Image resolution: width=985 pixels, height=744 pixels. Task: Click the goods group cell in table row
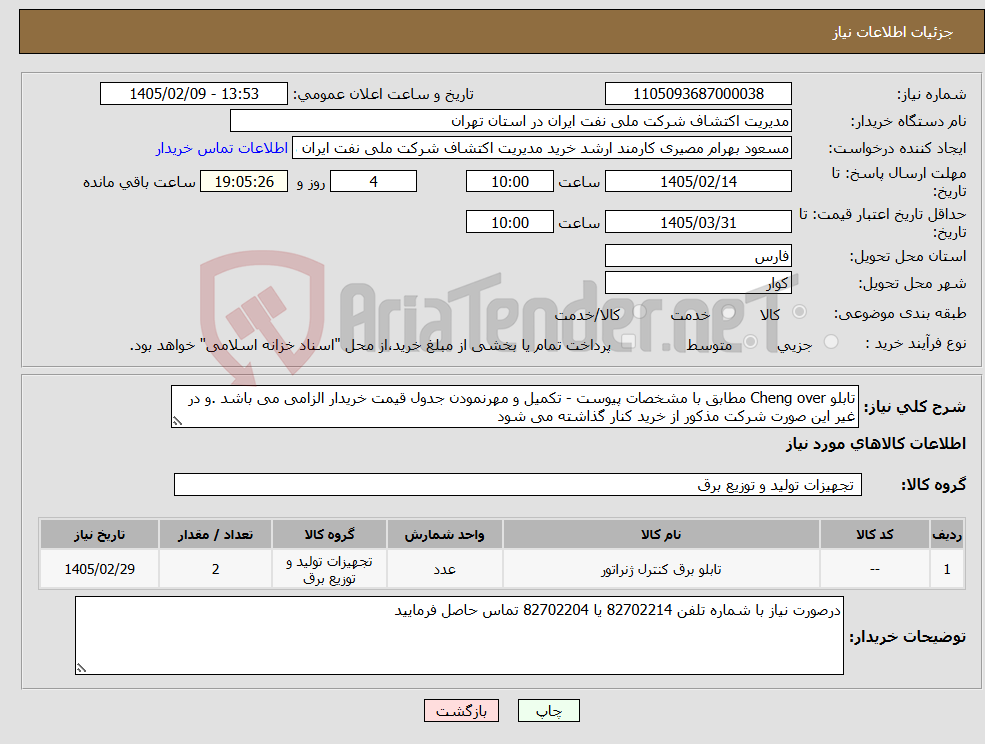tap(329, 569)
